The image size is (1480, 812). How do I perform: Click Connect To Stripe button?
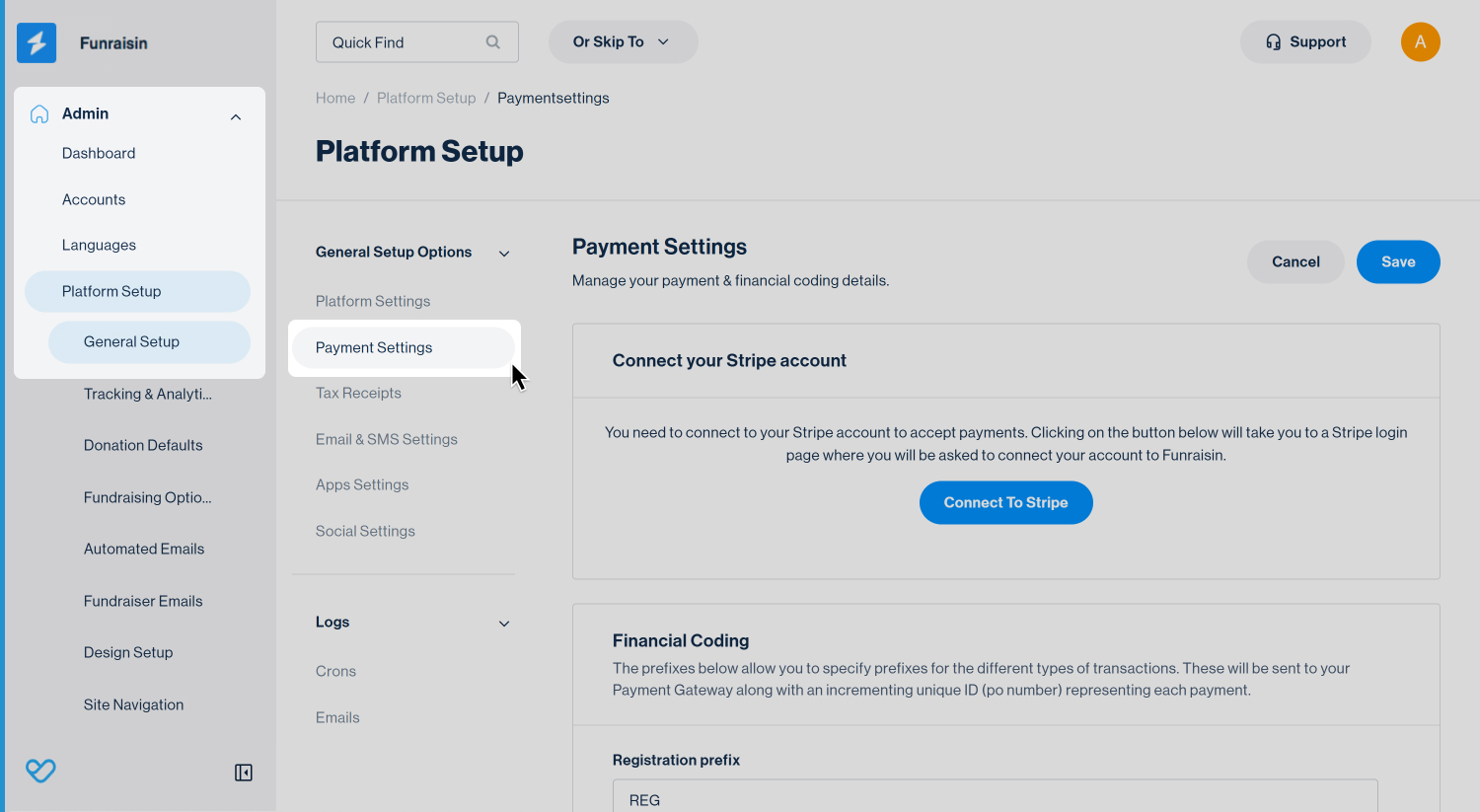click(1005, 503)
